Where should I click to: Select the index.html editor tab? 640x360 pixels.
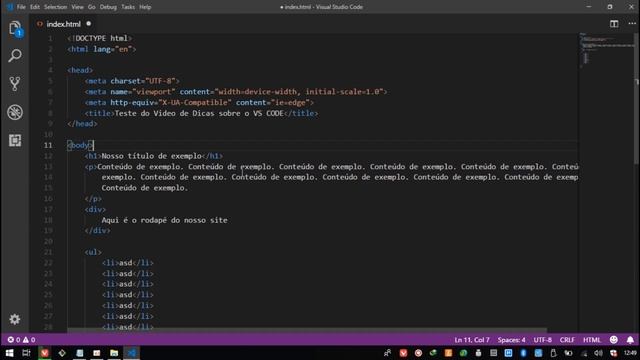(64, 24)
